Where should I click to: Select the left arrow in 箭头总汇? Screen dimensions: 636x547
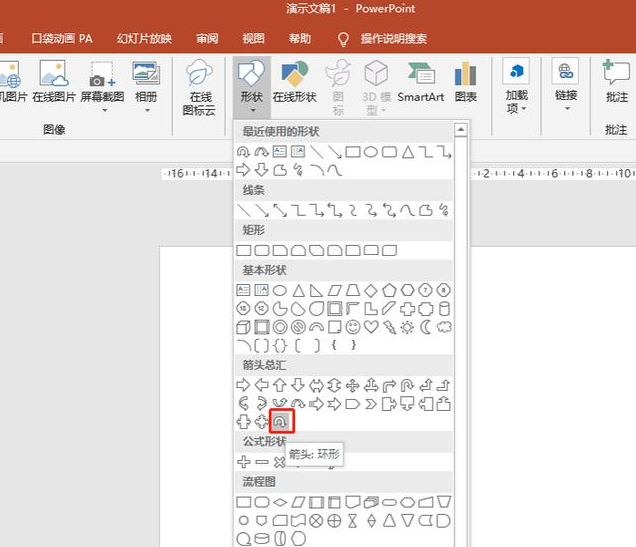(x=262, y=385)
